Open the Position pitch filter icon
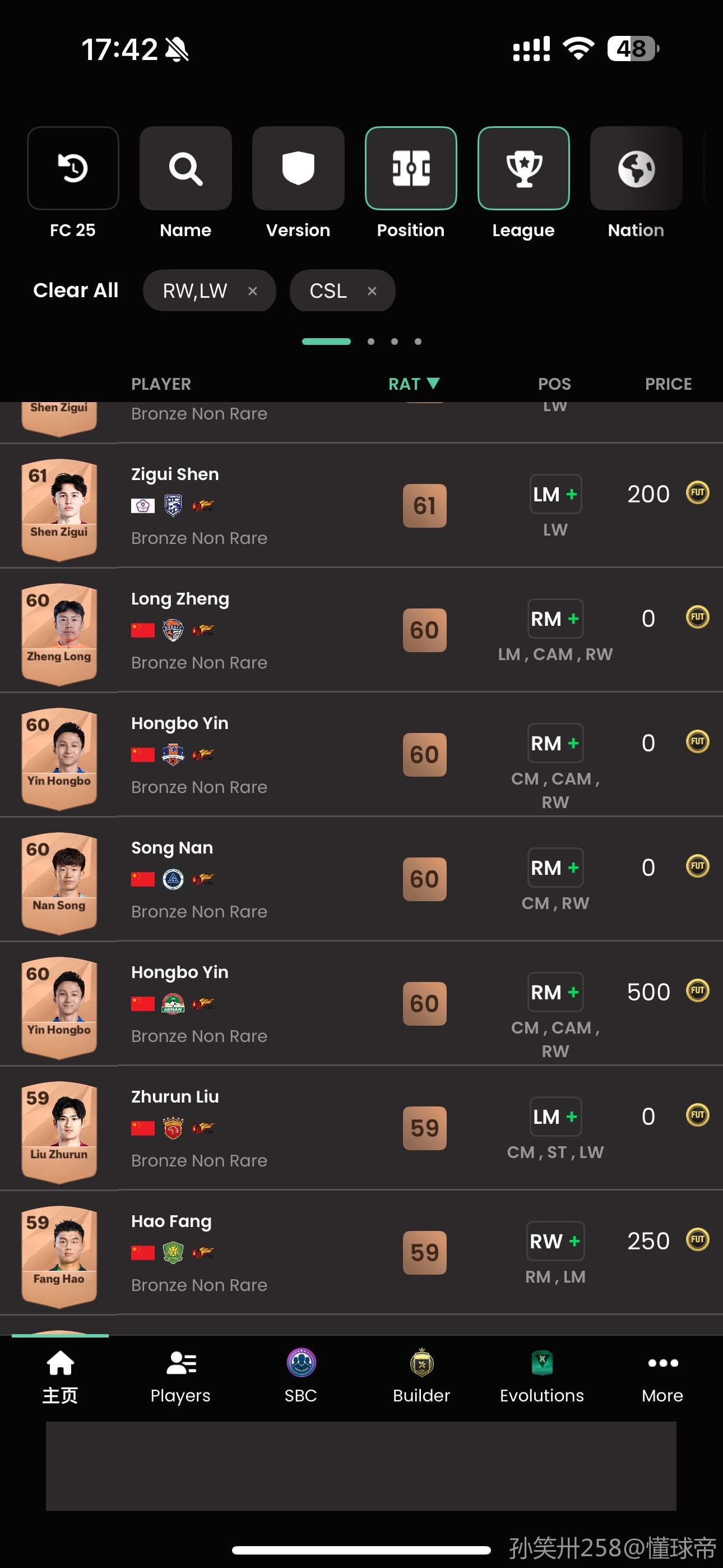Image resolution: width=723 pixels, height=1568 pixels. pyautogui.click(x=411, y=168)
